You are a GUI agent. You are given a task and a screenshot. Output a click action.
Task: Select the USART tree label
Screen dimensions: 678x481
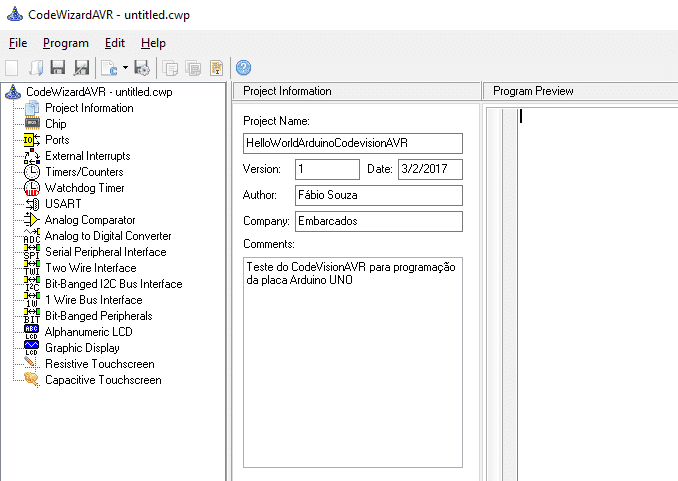(x=63, y=204)
